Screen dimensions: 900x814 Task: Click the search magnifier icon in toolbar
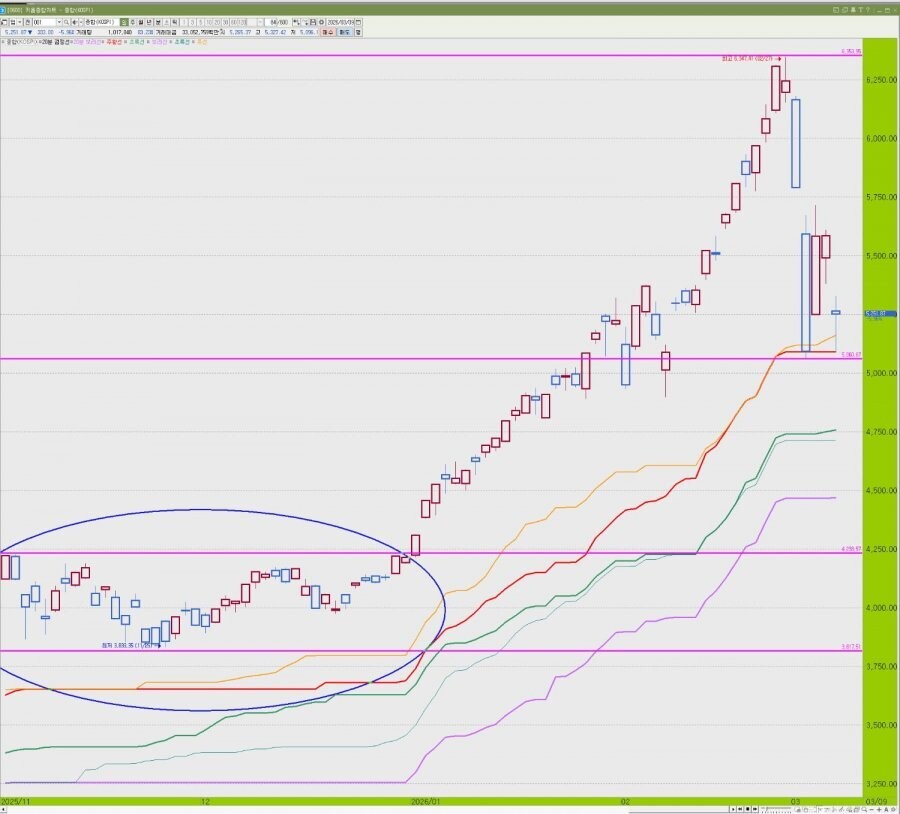click(x=67, y=22)
